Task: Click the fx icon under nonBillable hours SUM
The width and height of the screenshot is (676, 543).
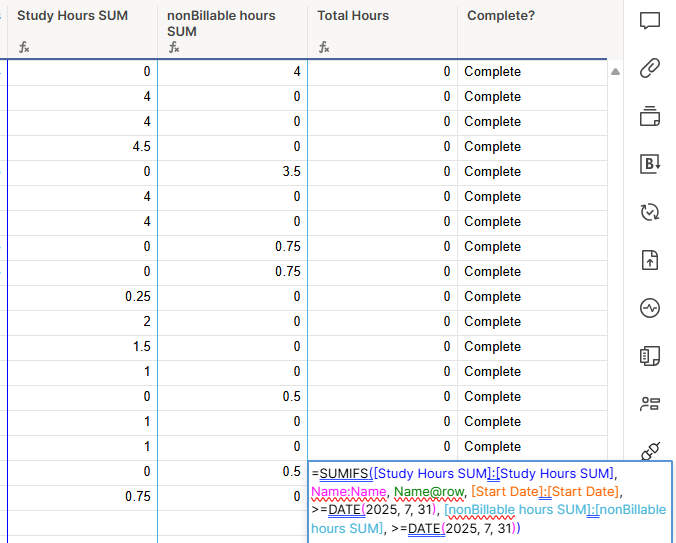Action: 174,47
